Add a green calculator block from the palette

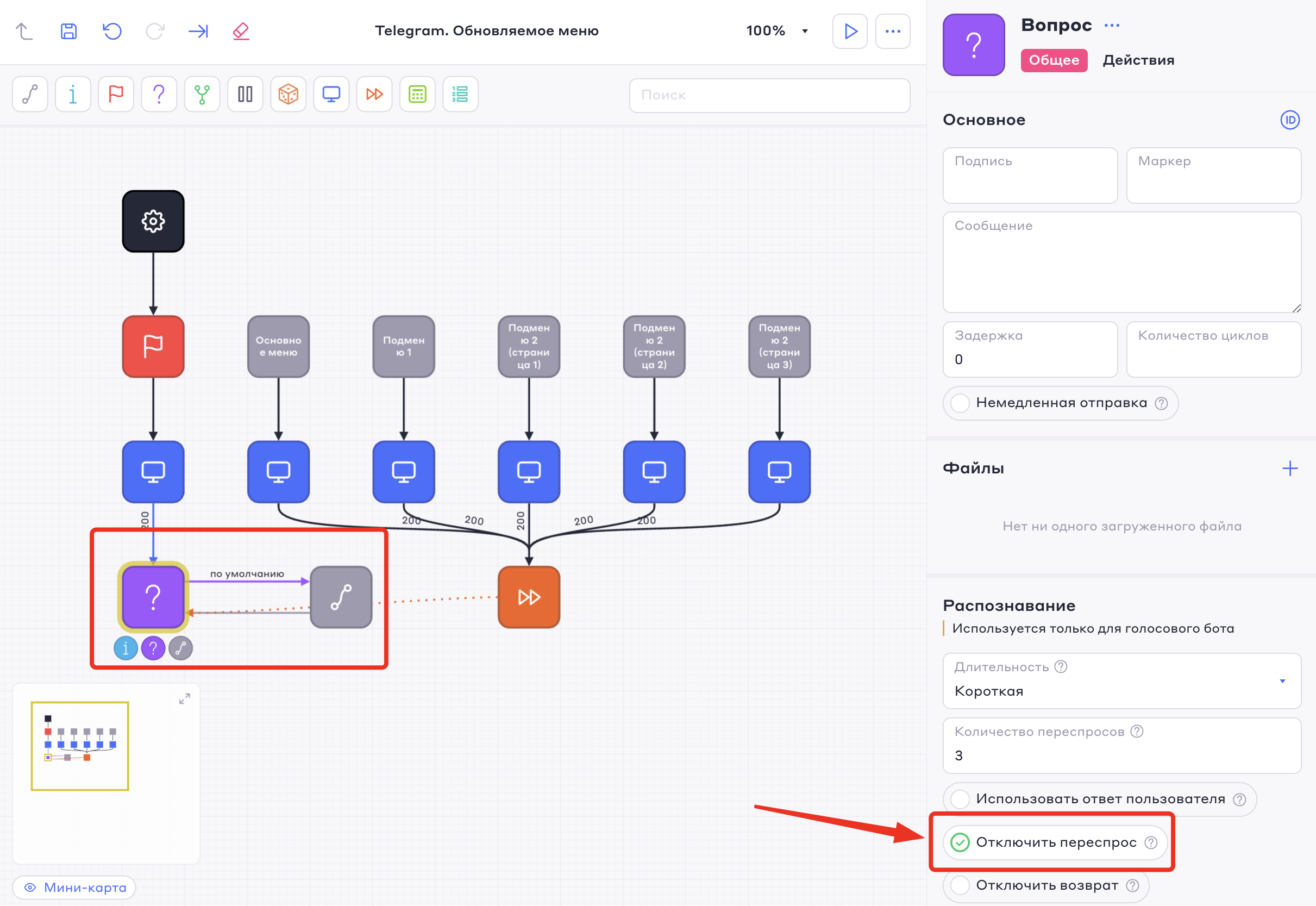(418, 94)
